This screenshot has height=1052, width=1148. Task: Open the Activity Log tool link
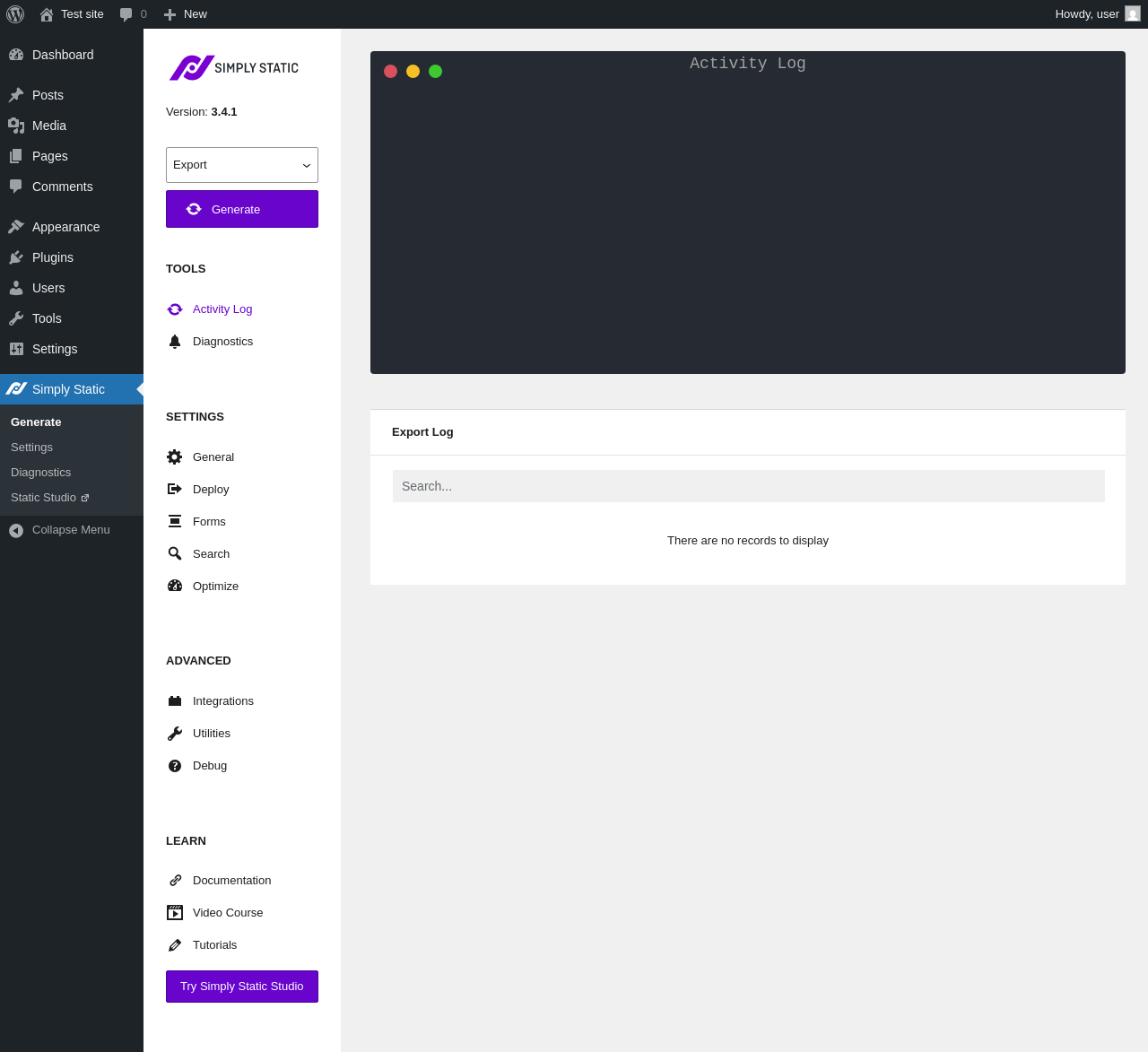point(222,309)
